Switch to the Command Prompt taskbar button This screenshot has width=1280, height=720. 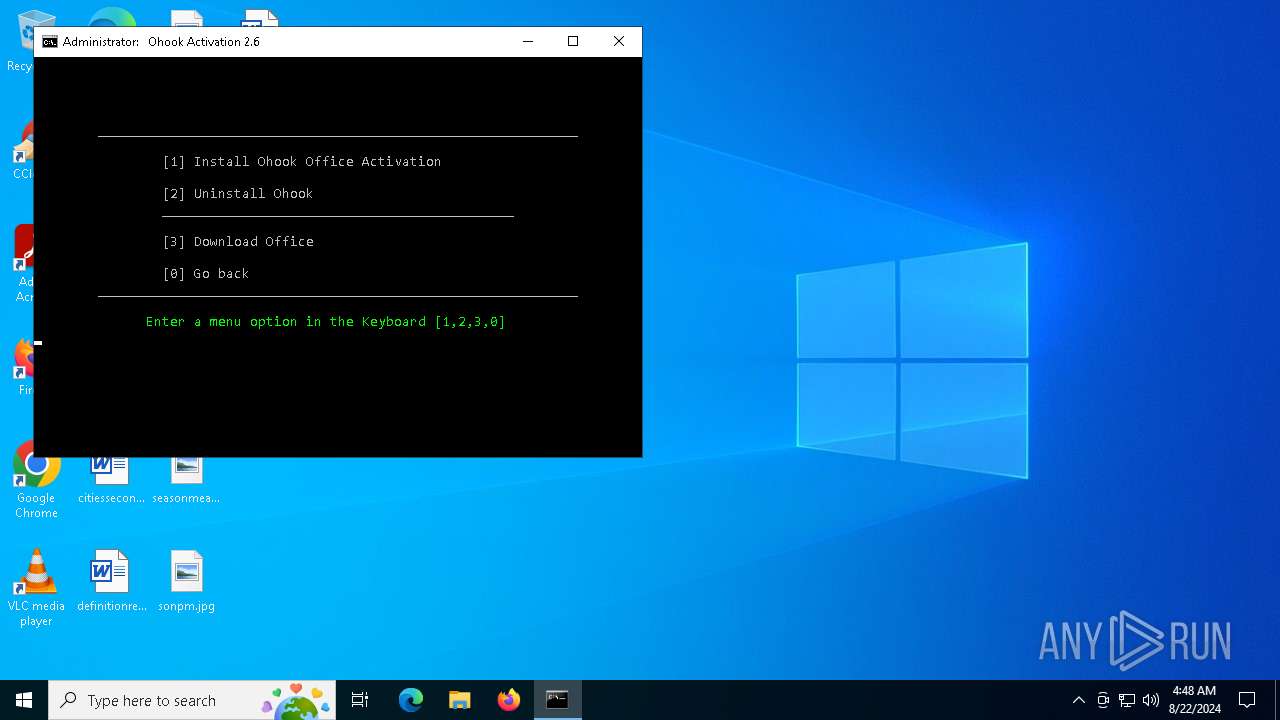557,700
